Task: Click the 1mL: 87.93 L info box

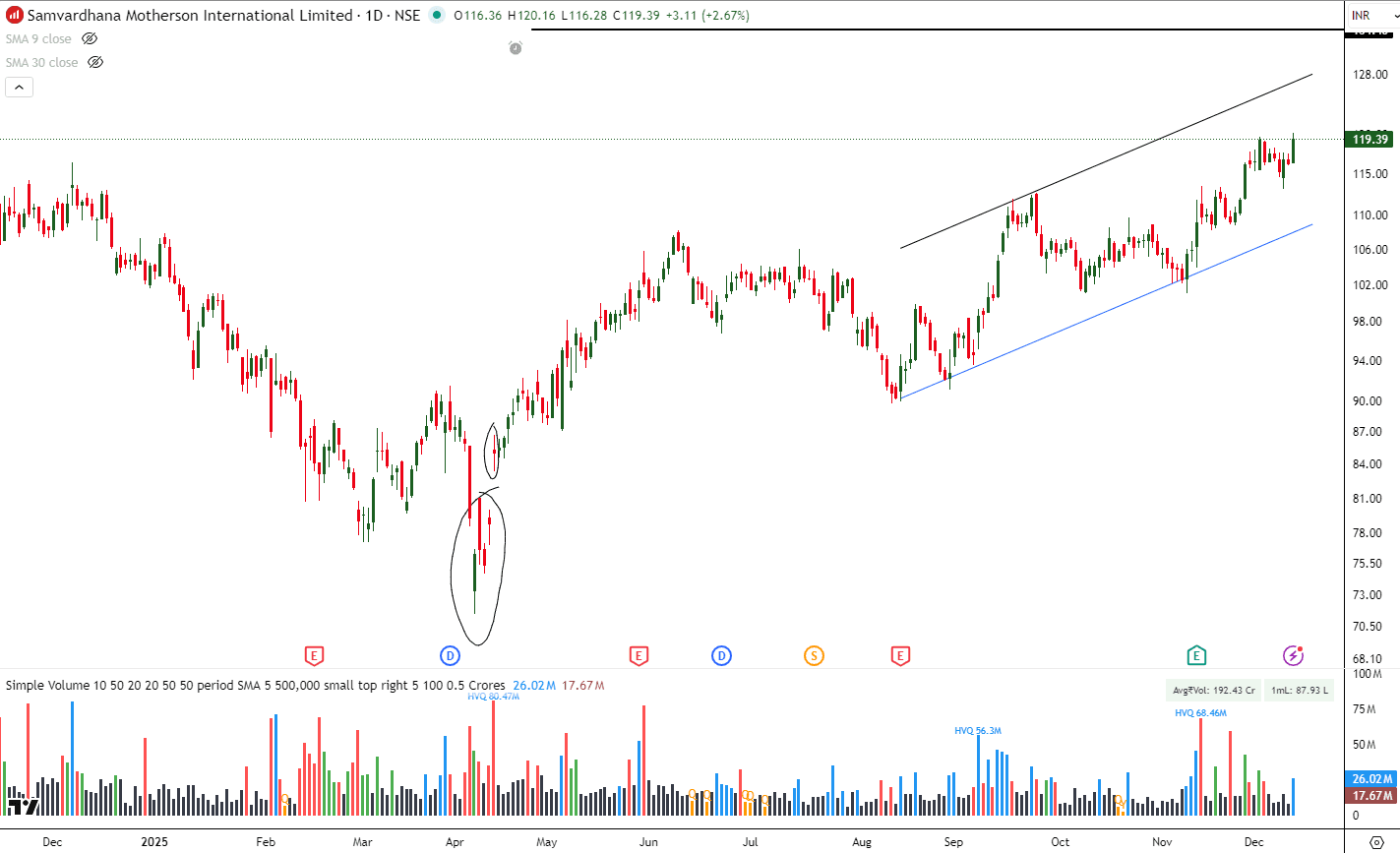Action: tap(1300, 690)
